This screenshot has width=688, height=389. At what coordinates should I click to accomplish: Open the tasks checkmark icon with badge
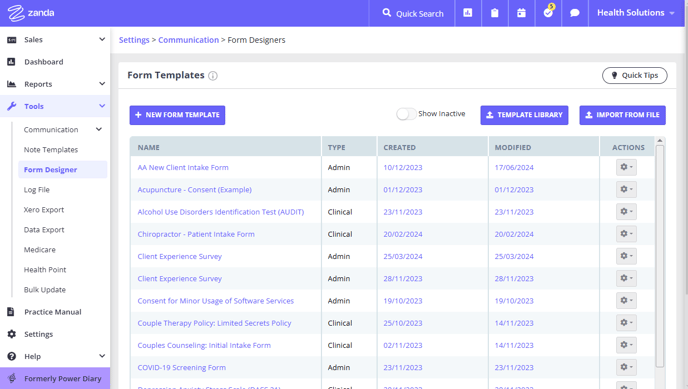pos(548,12)
